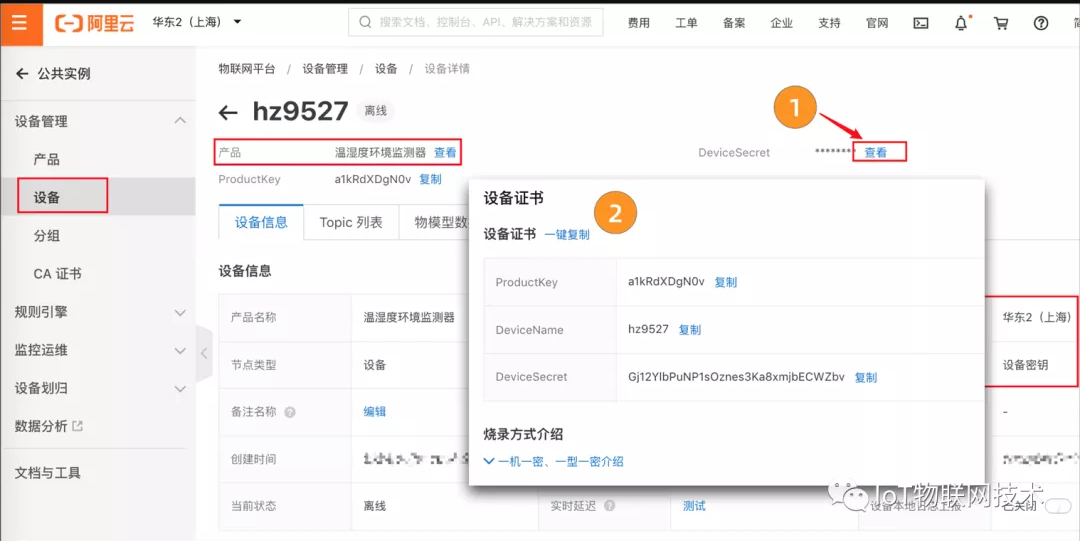This screenshot has height=541, width=1080.
Task: Go back with arrow beside hz9527
Action: click(228, 112)
